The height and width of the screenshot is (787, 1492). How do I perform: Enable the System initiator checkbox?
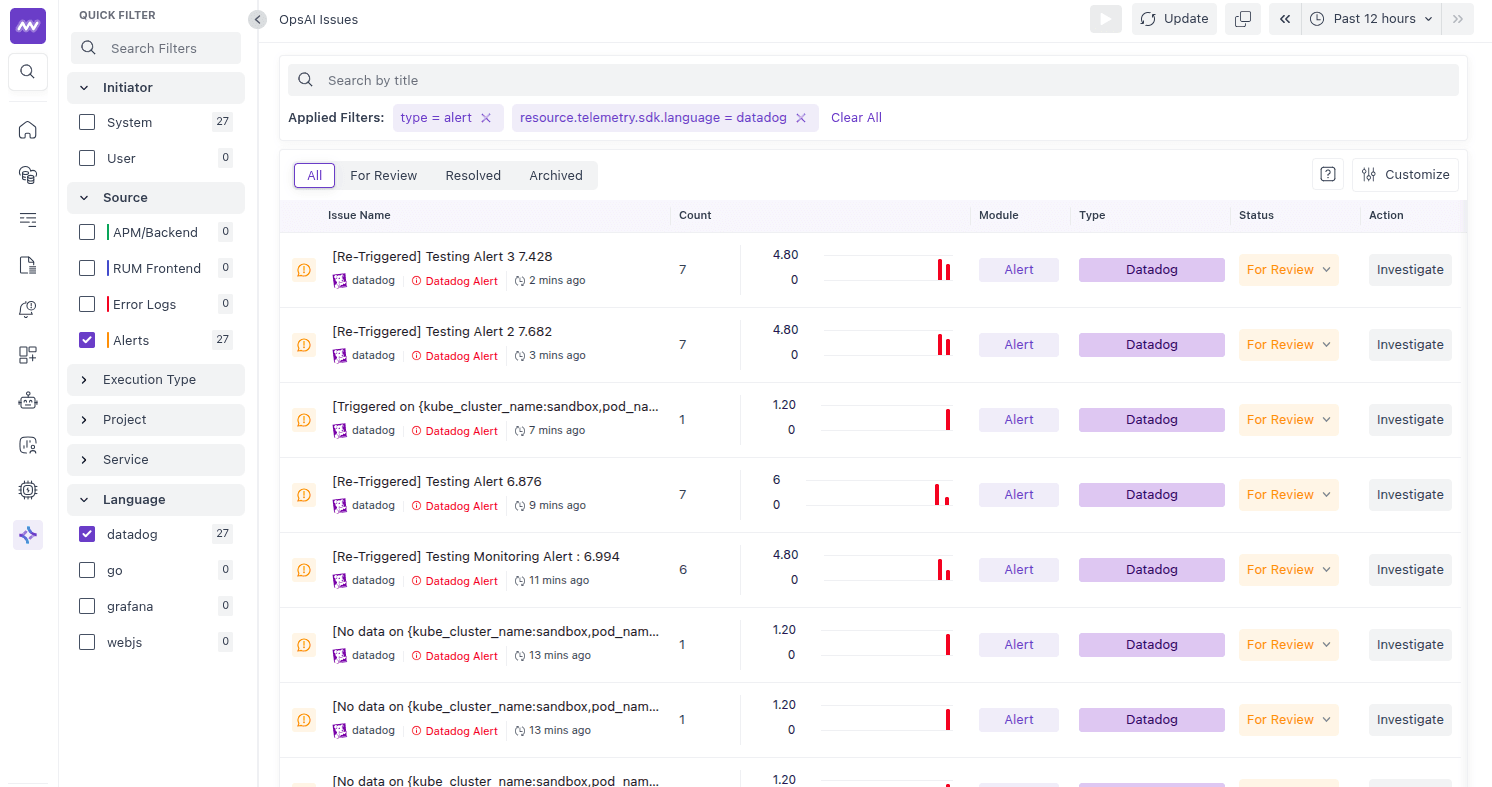coord(87,121)
